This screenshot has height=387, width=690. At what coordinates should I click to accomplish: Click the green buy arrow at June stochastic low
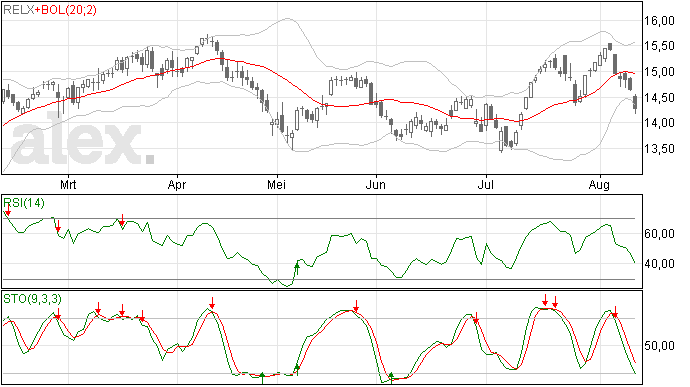tap(391, 377)
